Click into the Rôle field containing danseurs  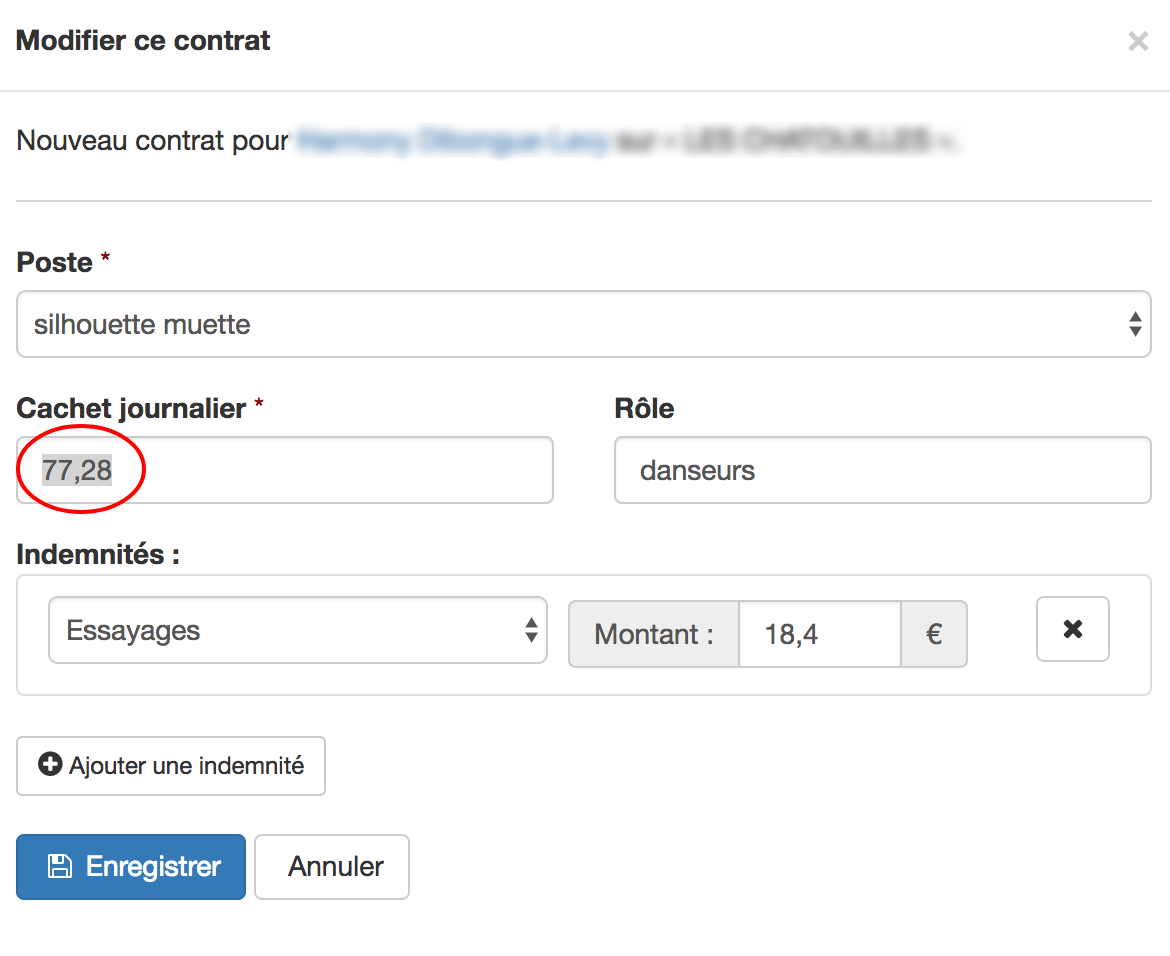click(883, 470)
